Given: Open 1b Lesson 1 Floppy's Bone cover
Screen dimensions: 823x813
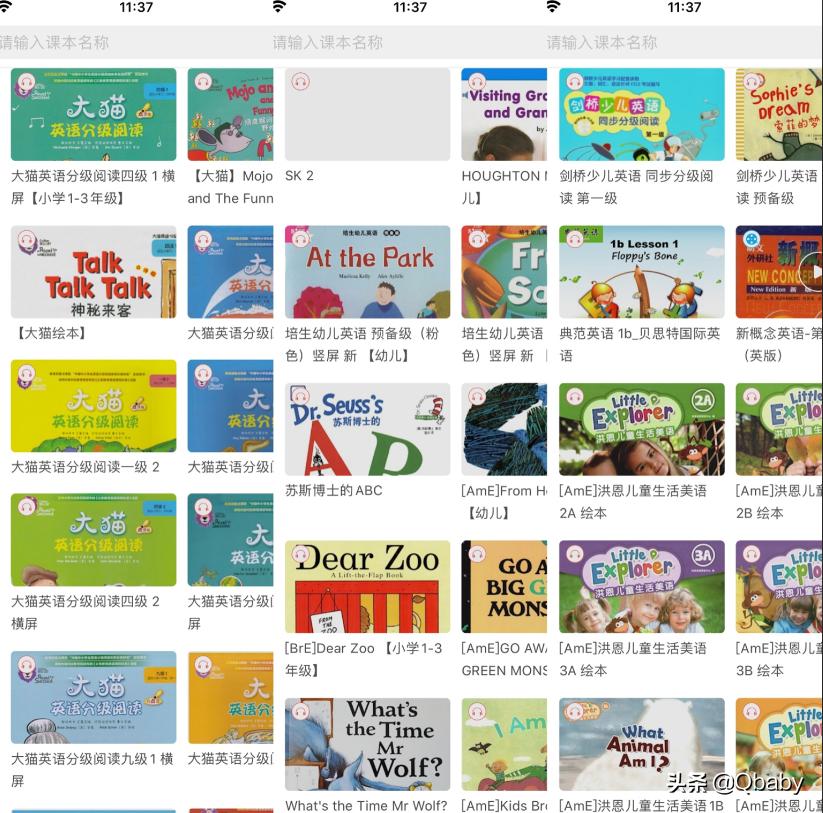Looking at the screenshot, I should tap(642, 272).
